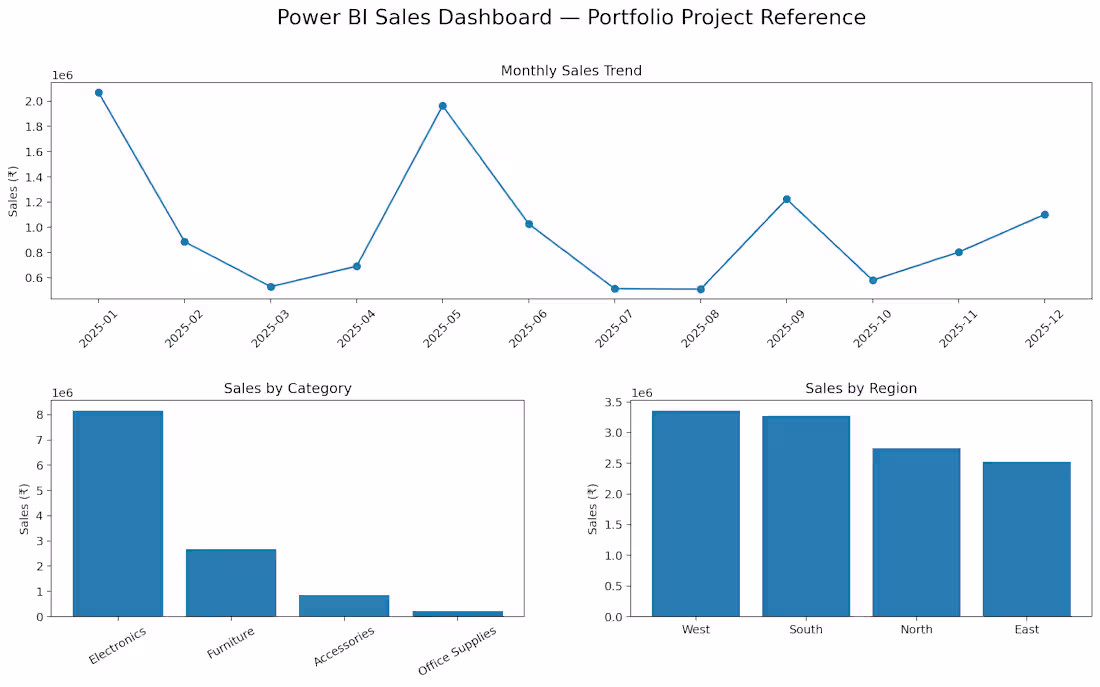Select the Office Supplies bar
This screenshot has height=687, width=1100.
point(457,614)
